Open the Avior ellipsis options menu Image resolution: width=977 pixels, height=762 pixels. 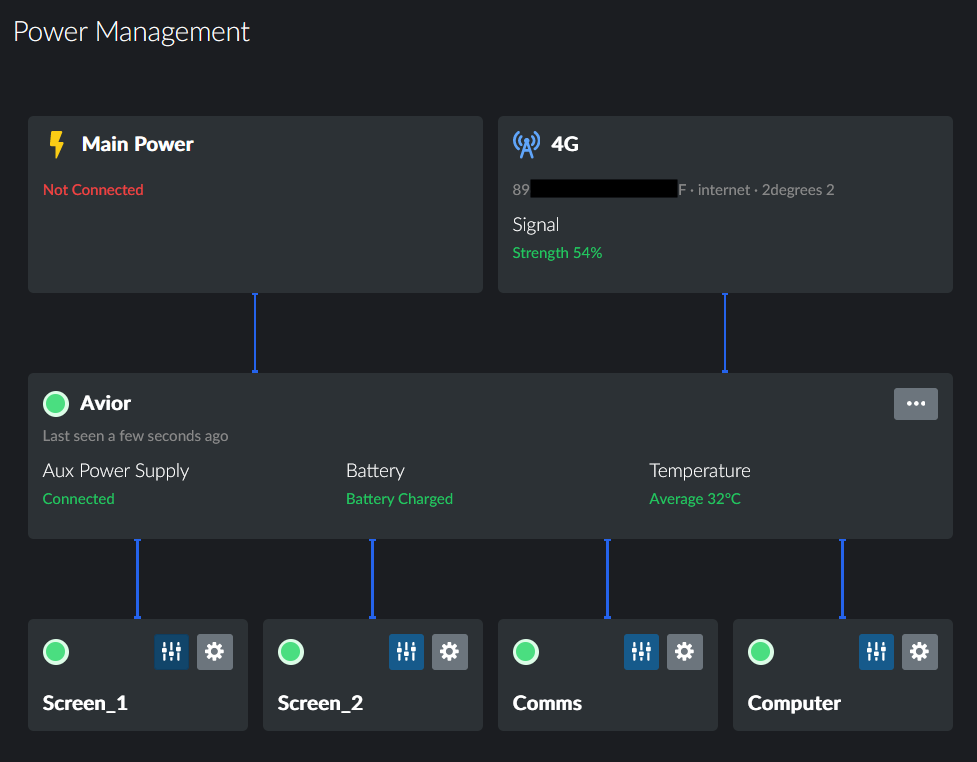[x=915, y=403]
